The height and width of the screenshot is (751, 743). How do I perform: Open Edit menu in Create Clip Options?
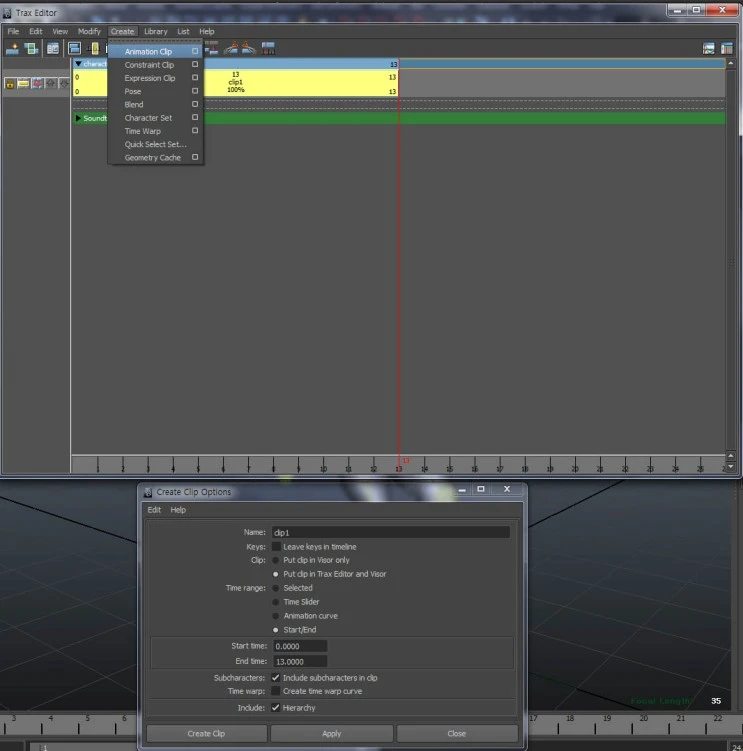(x=154, y=510)
